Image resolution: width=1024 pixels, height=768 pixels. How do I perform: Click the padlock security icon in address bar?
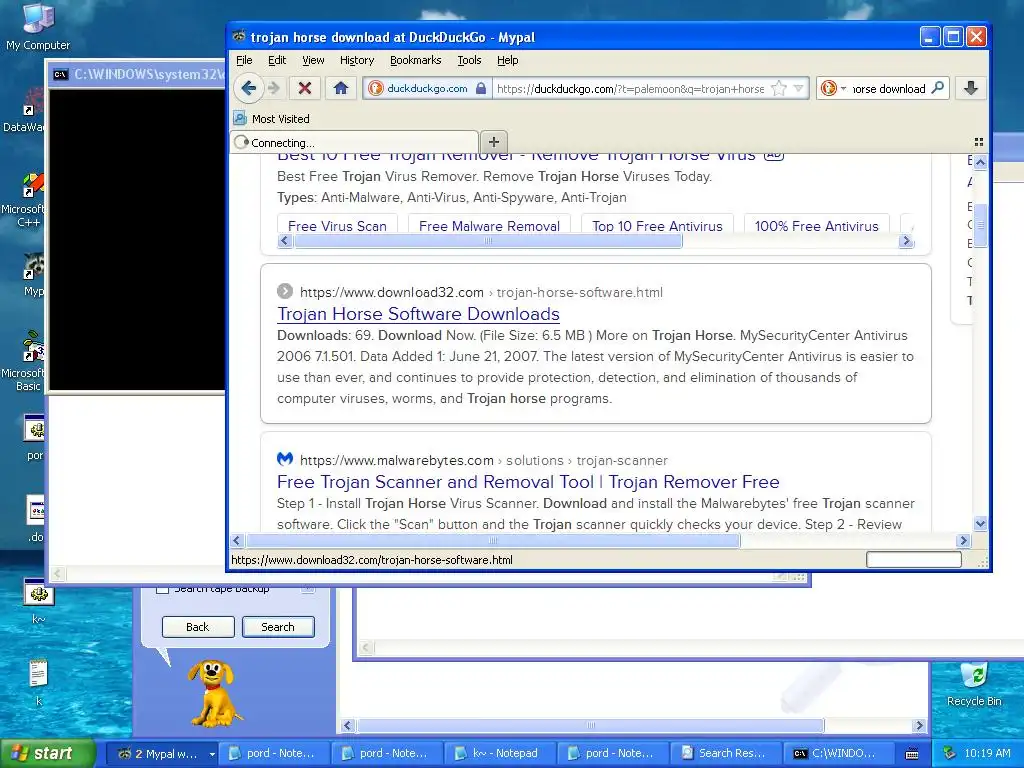point(481,88)
